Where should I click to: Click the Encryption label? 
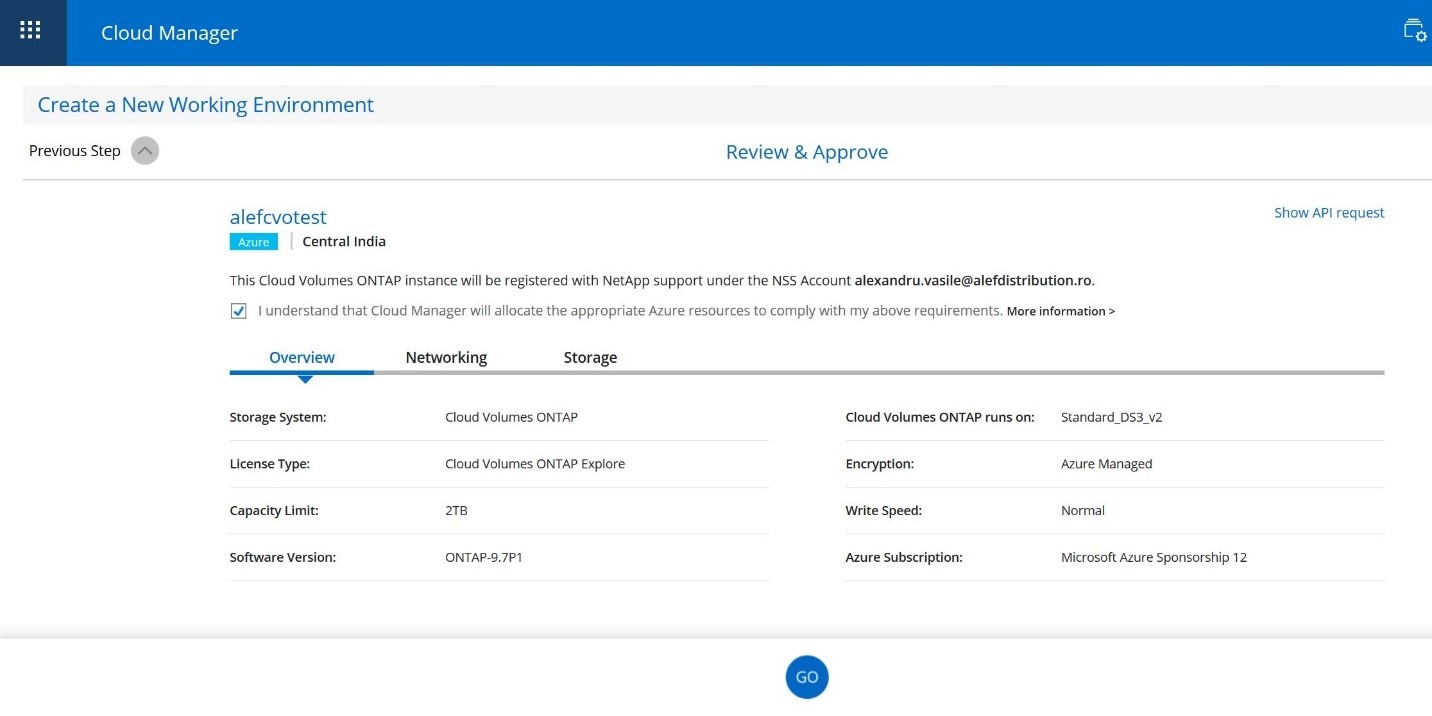click(x=880, y=464)
